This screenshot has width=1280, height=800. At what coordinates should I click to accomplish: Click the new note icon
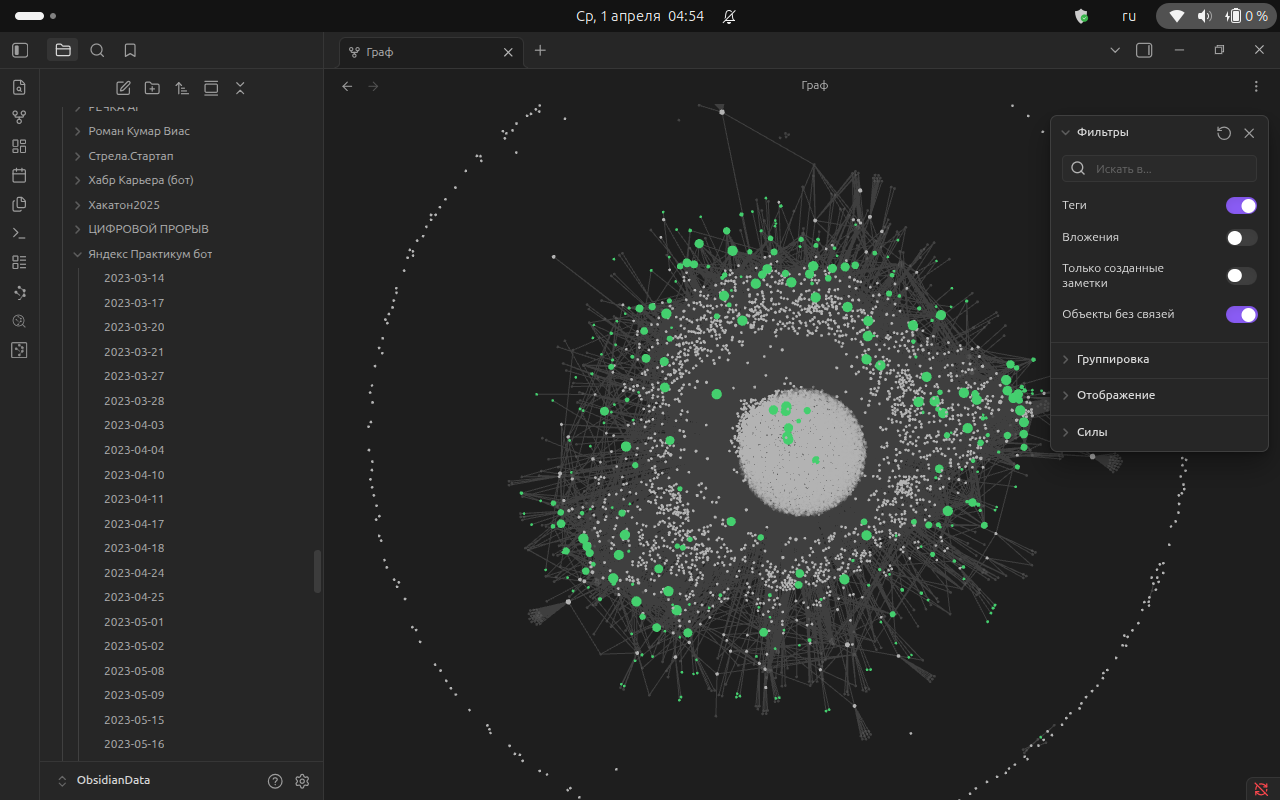[x=124, y=88]
